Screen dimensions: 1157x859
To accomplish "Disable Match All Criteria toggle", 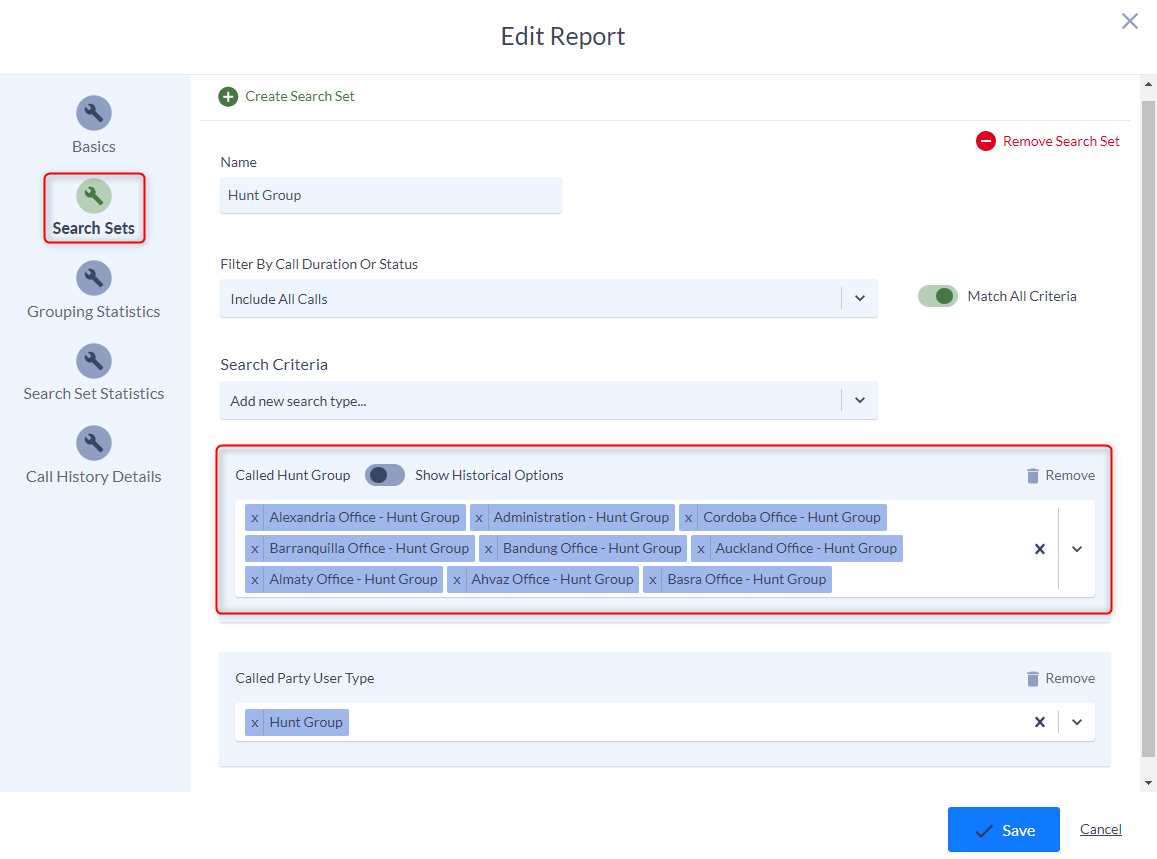I will click(937, 296).
